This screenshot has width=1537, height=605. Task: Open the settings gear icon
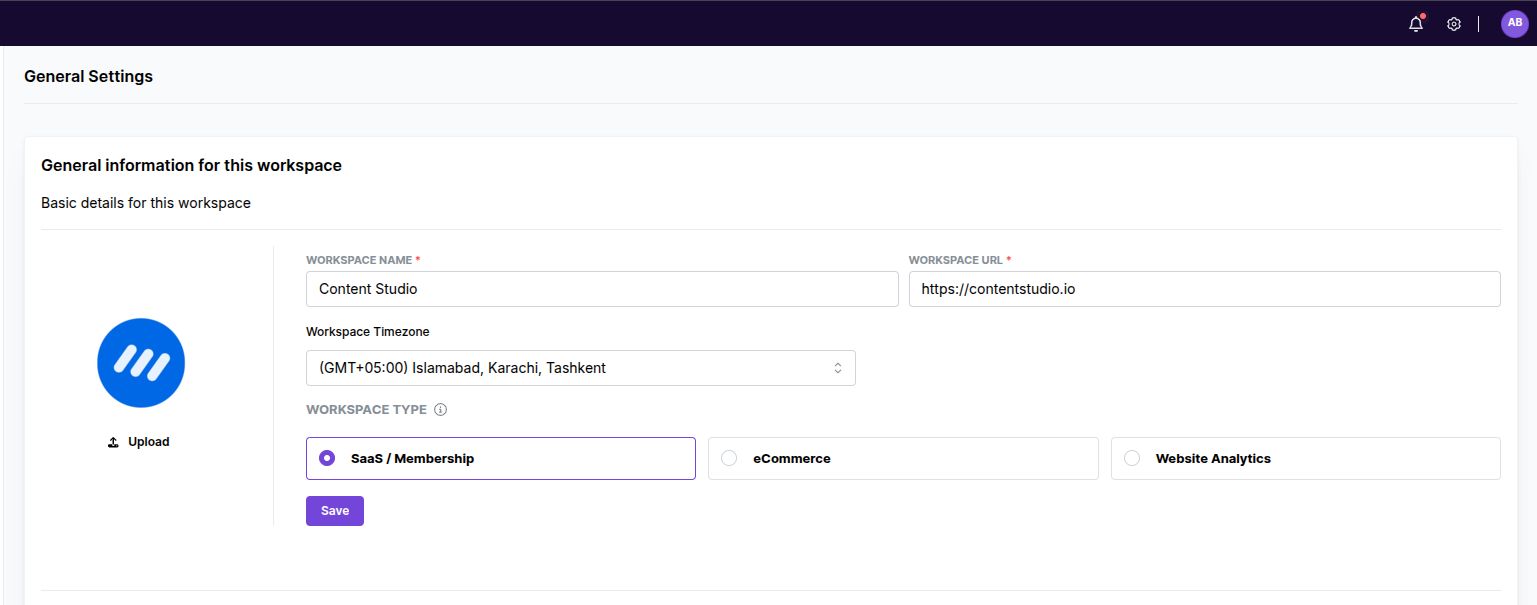[x=1454, y=23]
